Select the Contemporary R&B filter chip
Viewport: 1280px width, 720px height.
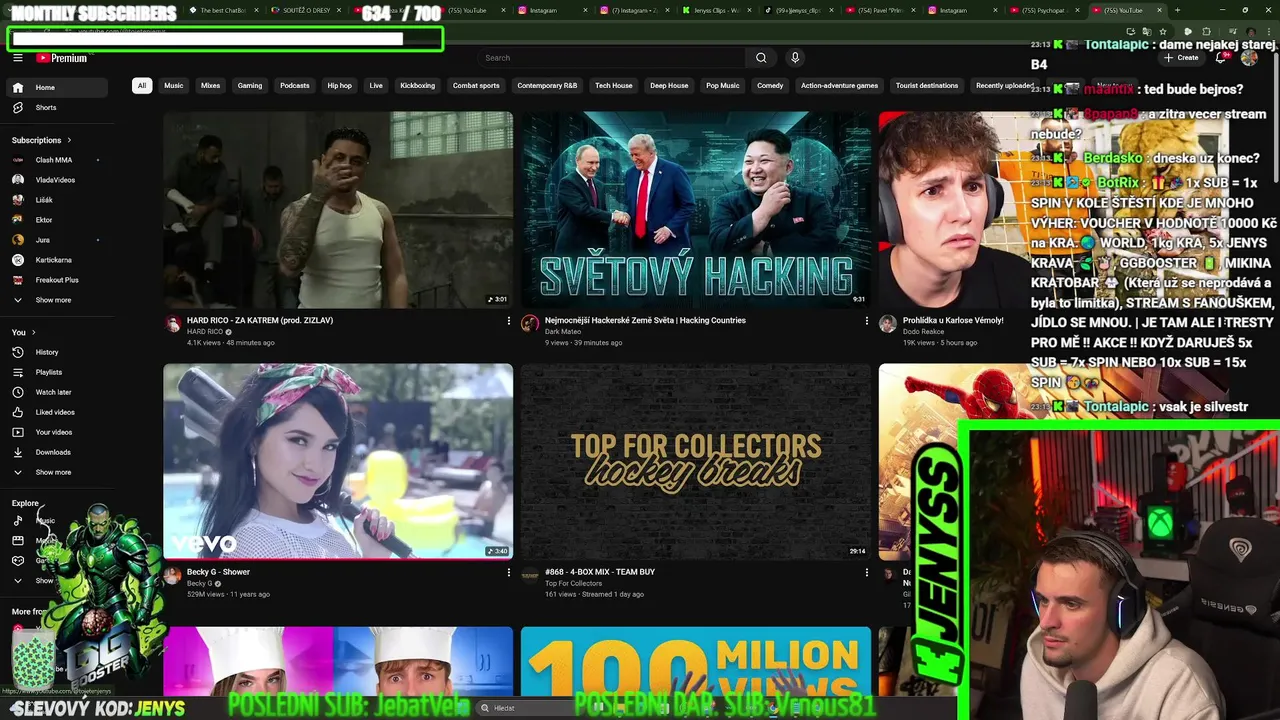(x=547, y=85)
